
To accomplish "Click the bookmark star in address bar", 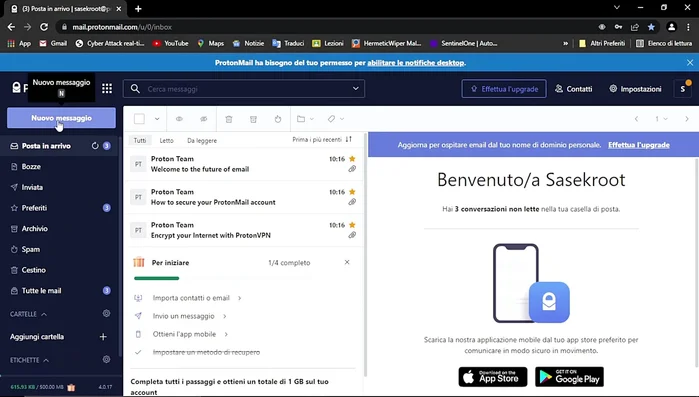I will [651, 27].
